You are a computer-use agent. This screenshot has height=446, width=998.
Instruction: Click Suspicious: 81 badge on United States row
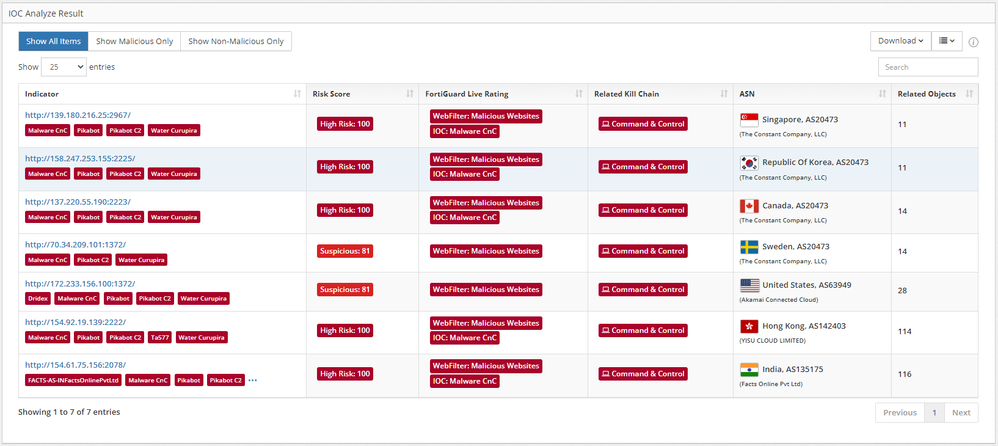click(345, 290)
